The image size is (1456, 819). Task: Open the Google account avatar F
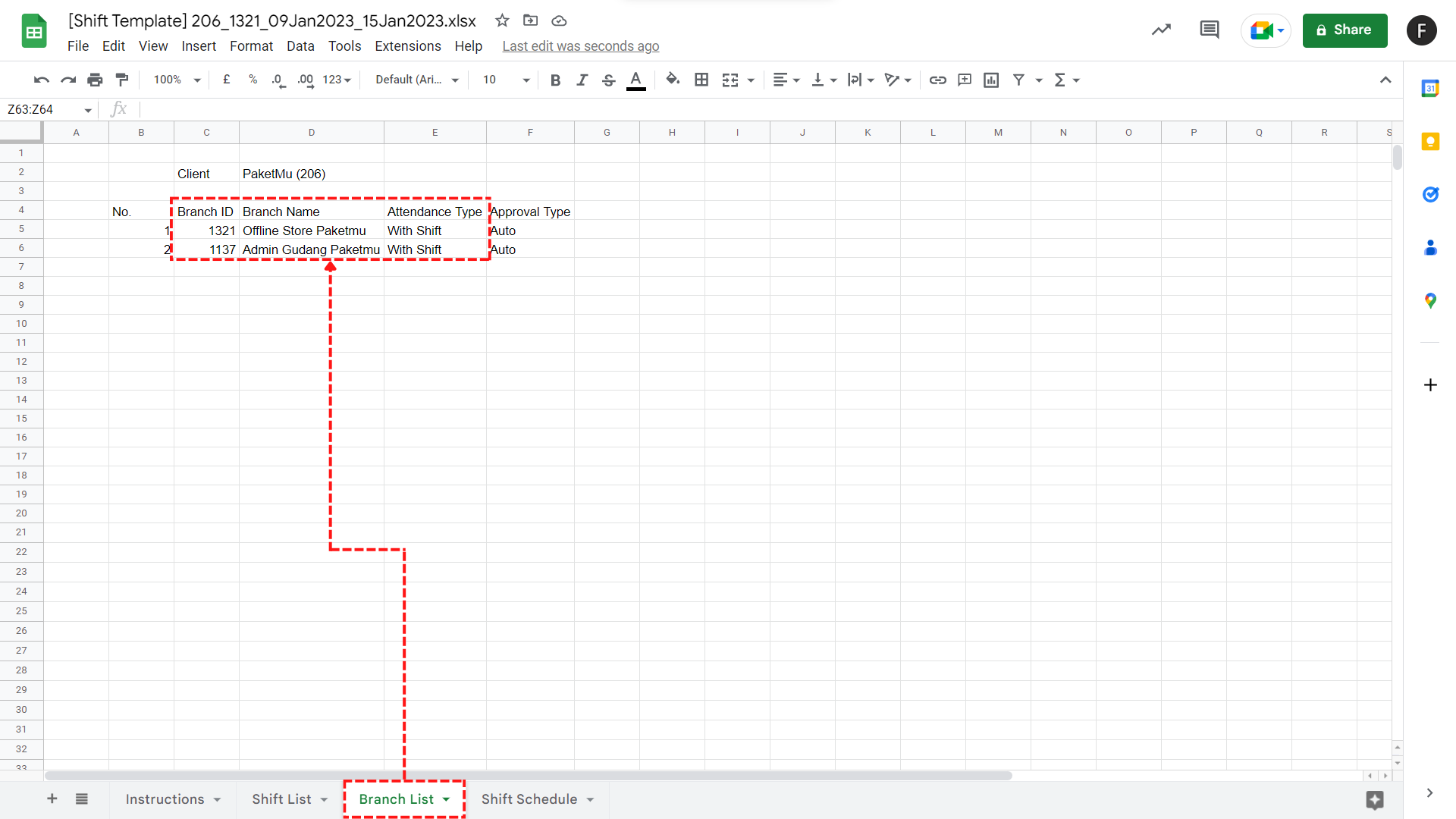pyautogui.click(x=1422, y=30)
